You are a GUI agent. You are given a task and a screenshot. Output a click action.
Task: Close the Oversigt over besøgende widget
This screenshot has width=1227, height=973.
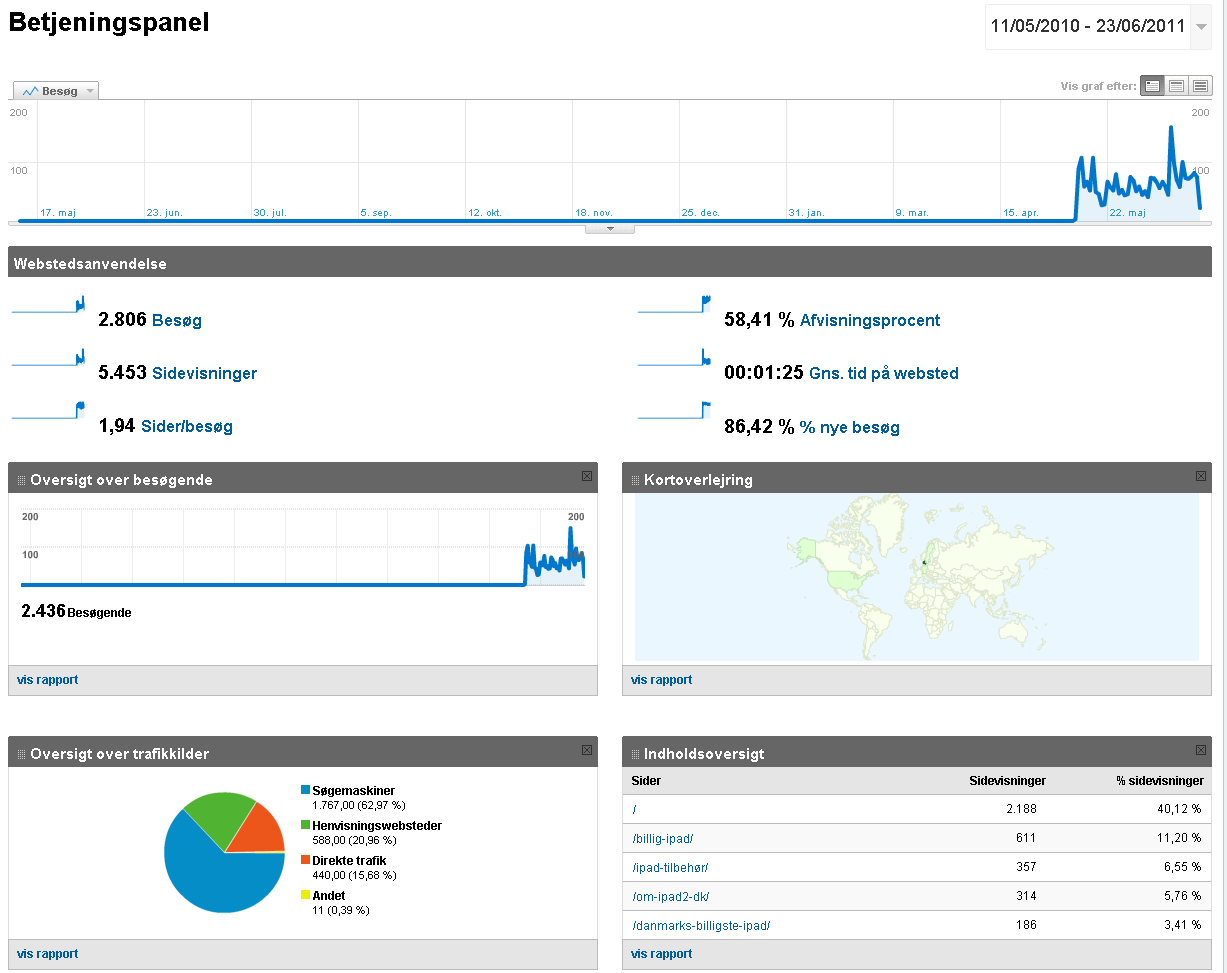click(587, 477)
